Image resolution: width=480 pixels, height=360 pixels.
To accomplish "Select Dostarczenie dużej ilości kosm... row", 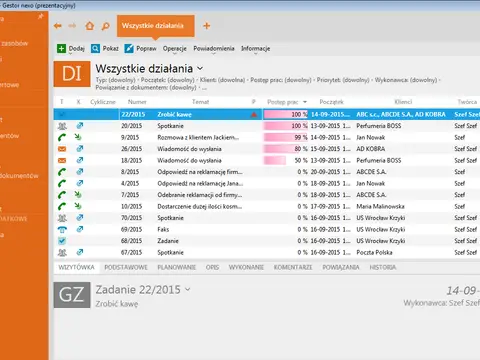I will (x=267, y=206).
